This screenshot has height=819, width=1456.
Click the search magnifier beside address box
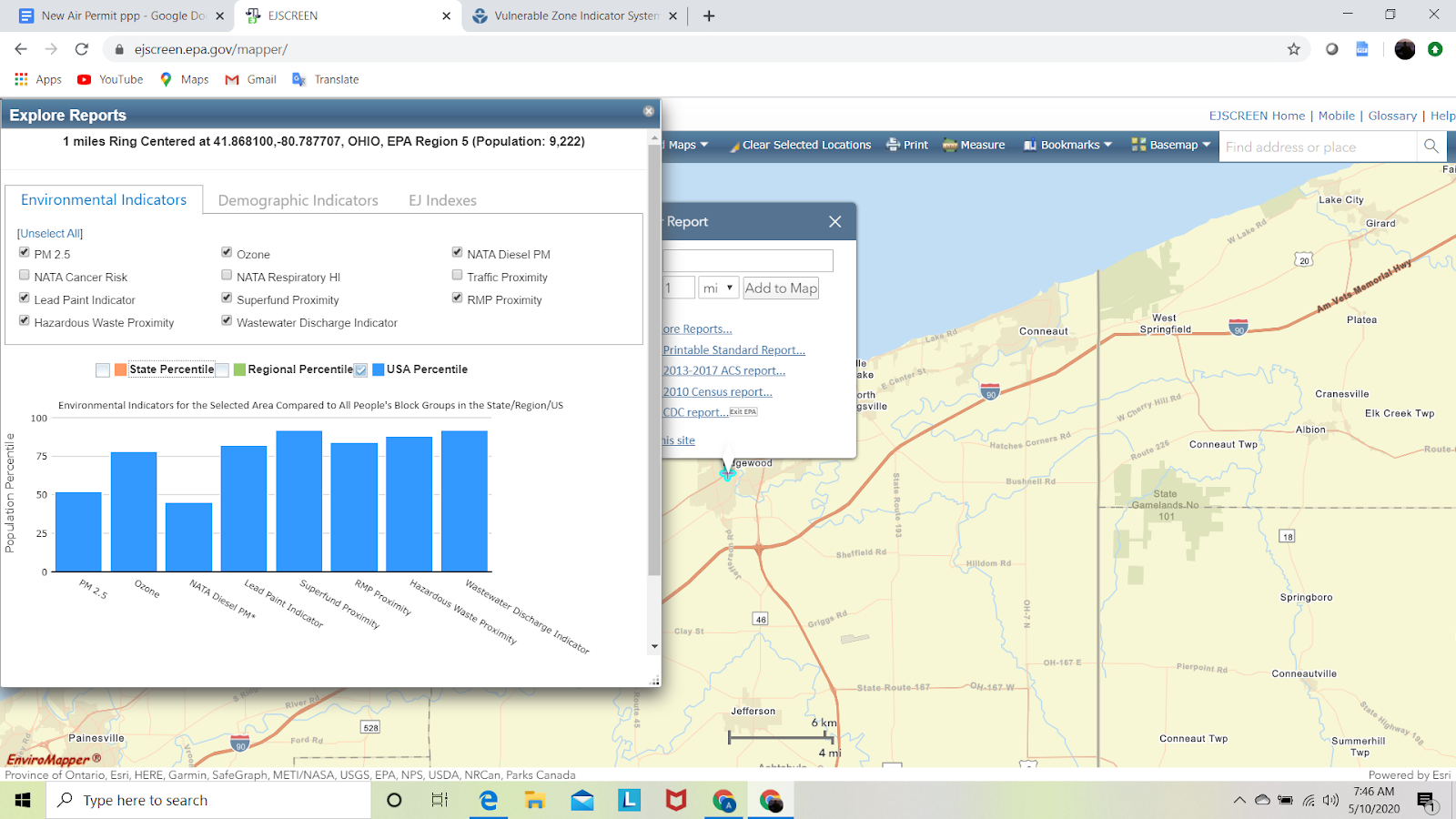coord(1431,147)
